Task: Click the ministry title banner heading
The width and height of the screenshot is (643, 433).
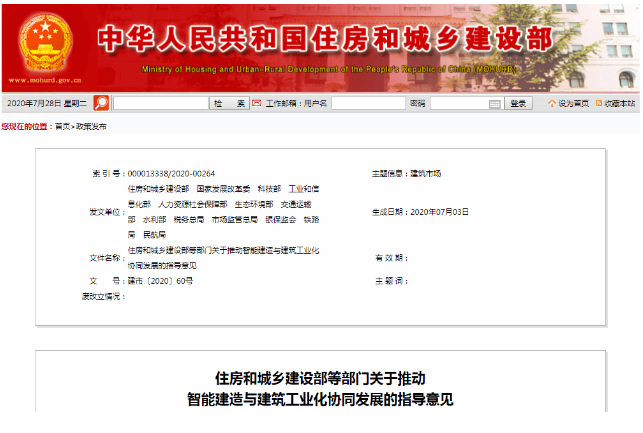Action: pyautogui.click(x=325, y=39)
